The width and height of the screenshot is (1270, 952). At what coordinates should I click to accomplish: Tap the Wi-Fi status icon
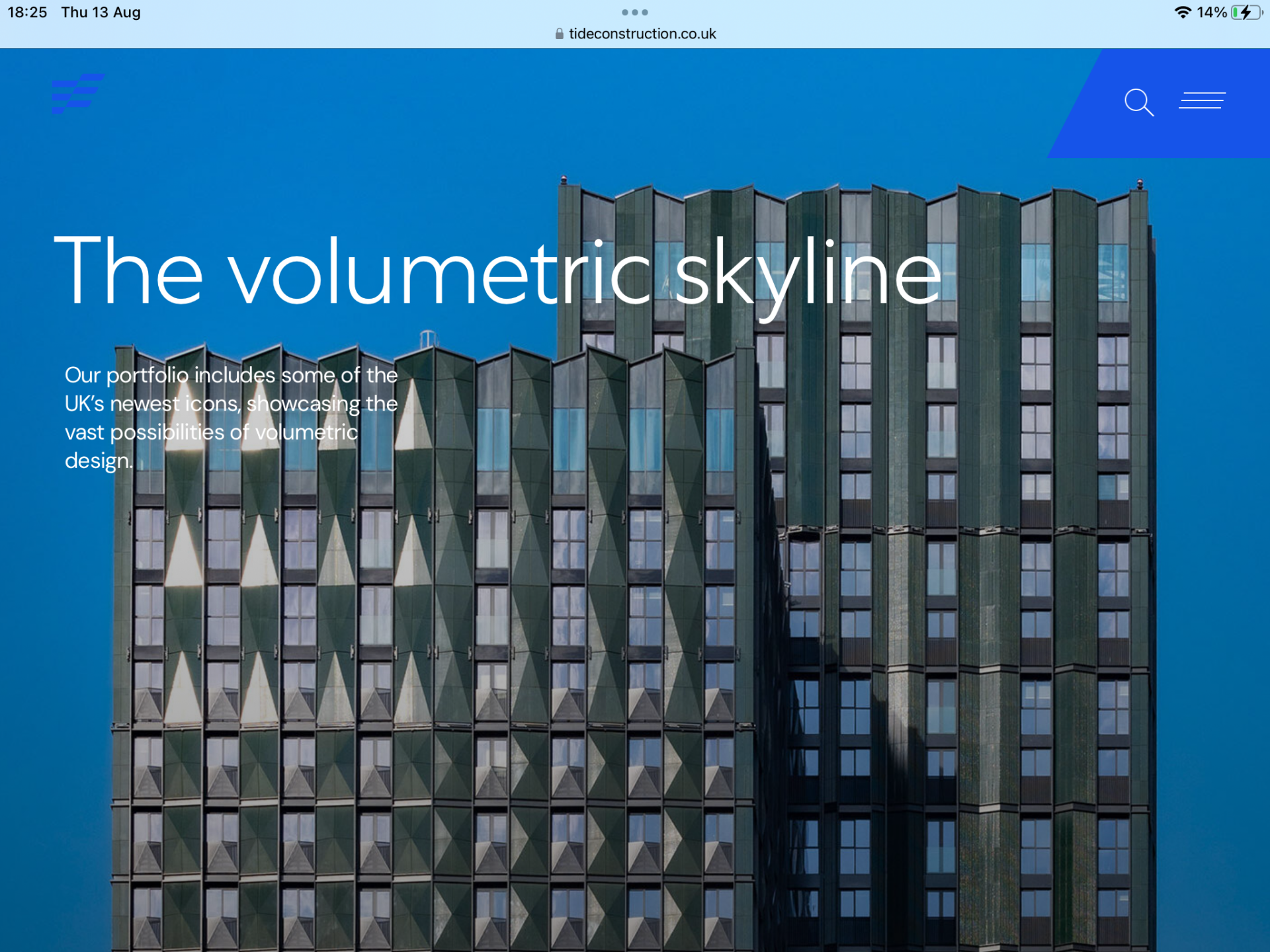(1183, 13)
